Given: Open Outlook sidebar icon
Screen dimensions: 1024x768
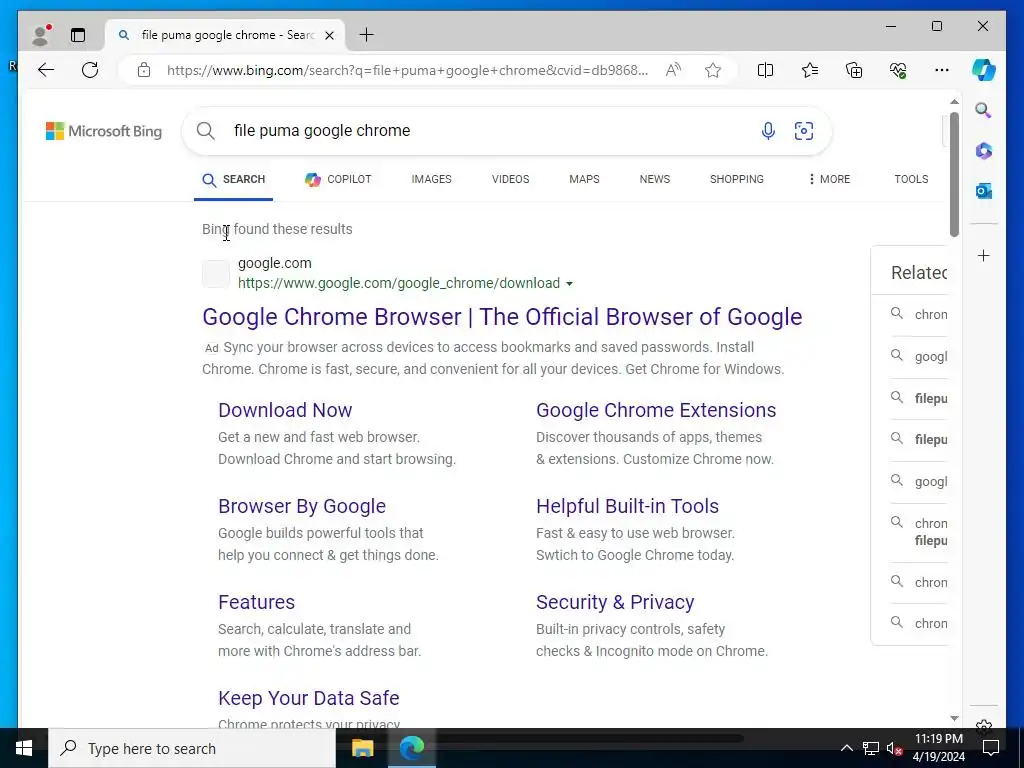Looking at the screenshot, I should point(984,191).
